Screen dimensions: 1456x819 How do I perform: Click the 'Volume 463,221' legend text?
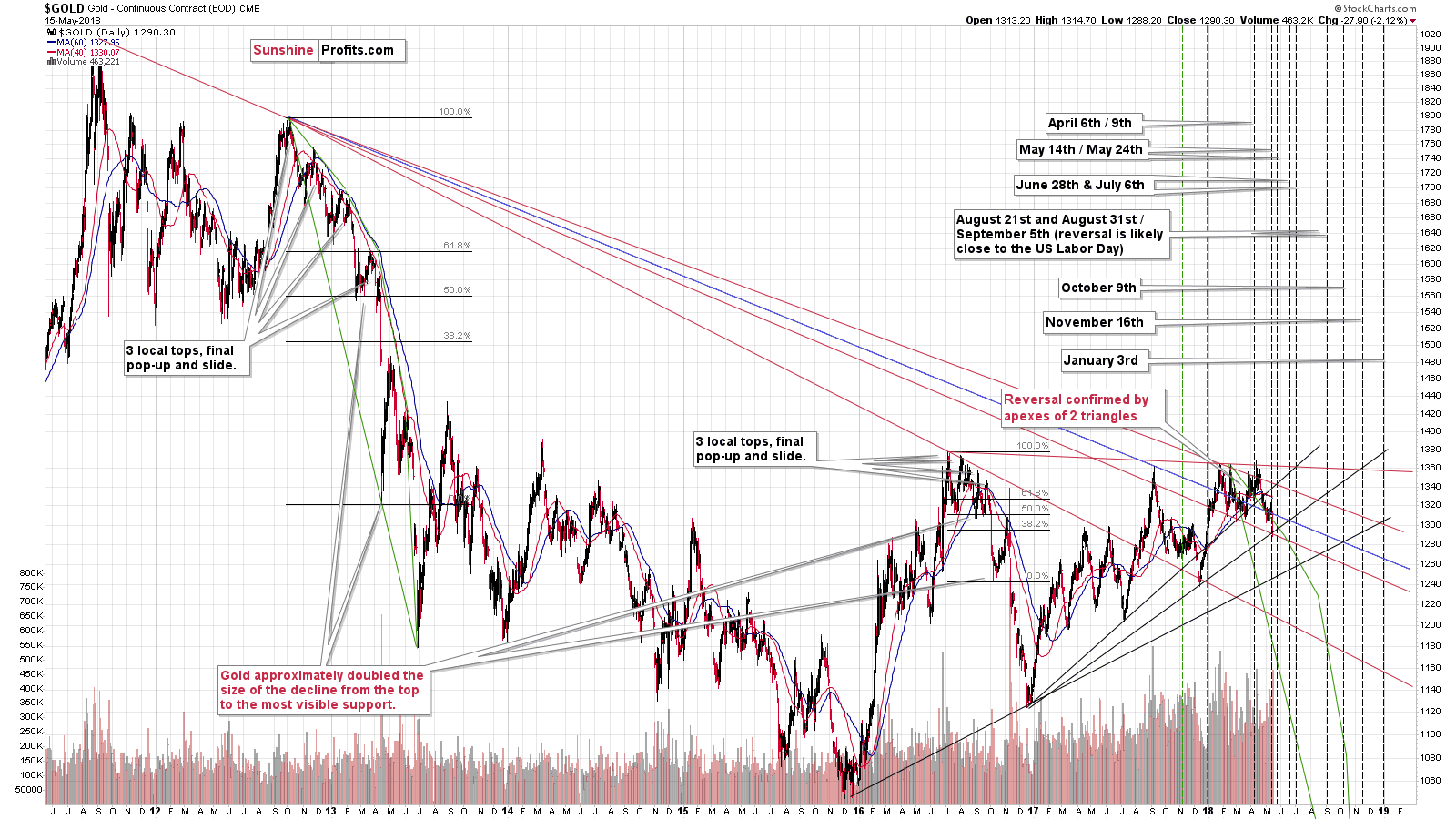88,62
